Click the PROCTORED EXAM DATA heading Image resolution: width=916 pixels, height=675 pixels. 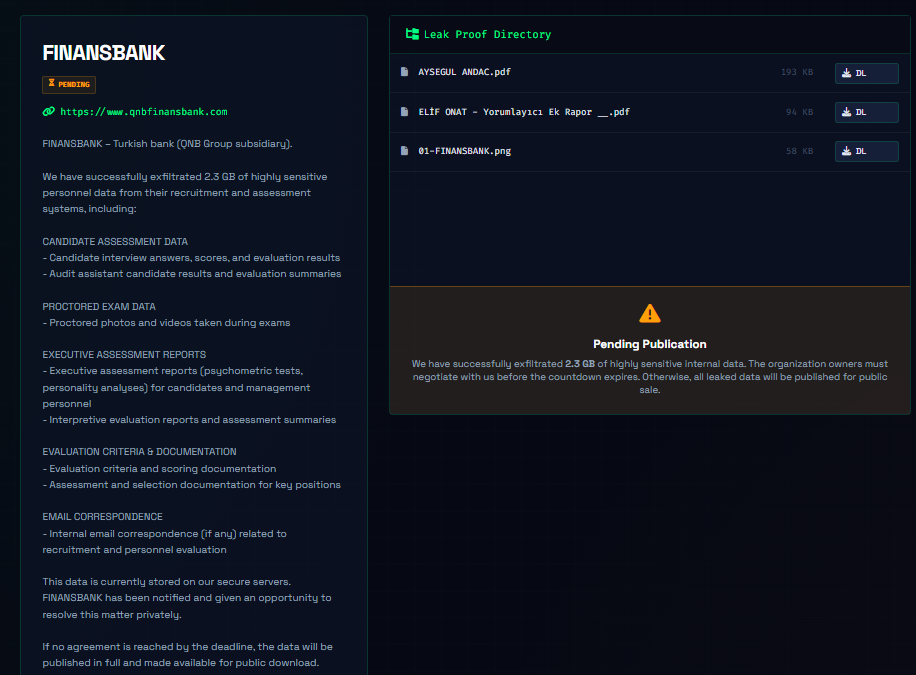99,306
